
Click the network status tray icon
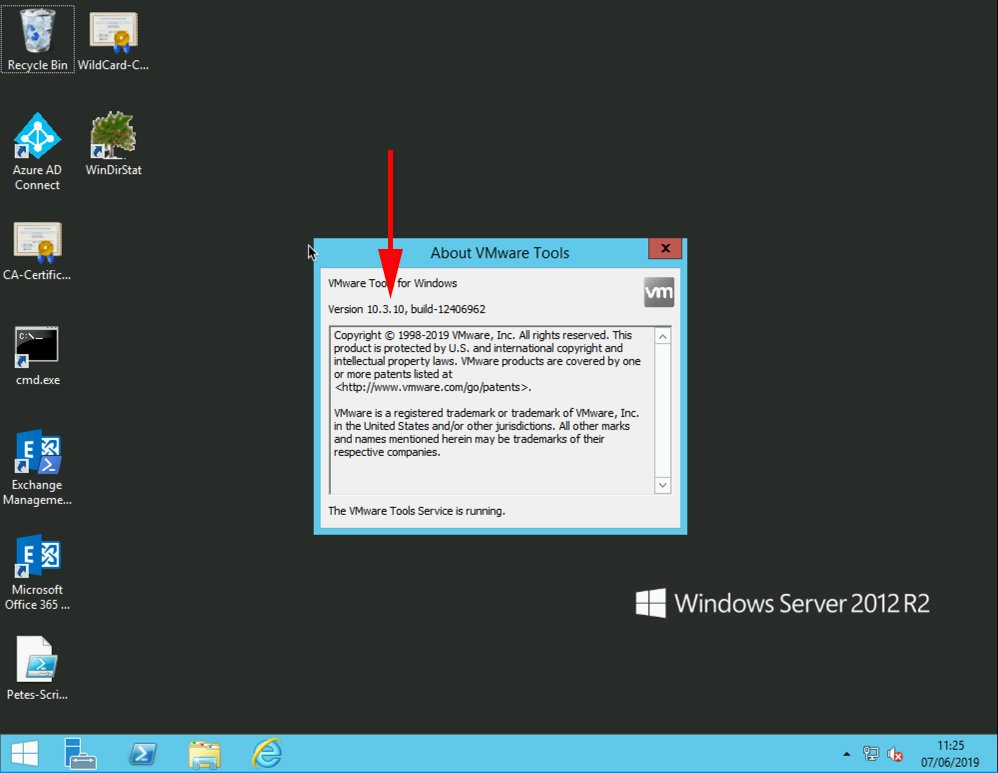870,755
